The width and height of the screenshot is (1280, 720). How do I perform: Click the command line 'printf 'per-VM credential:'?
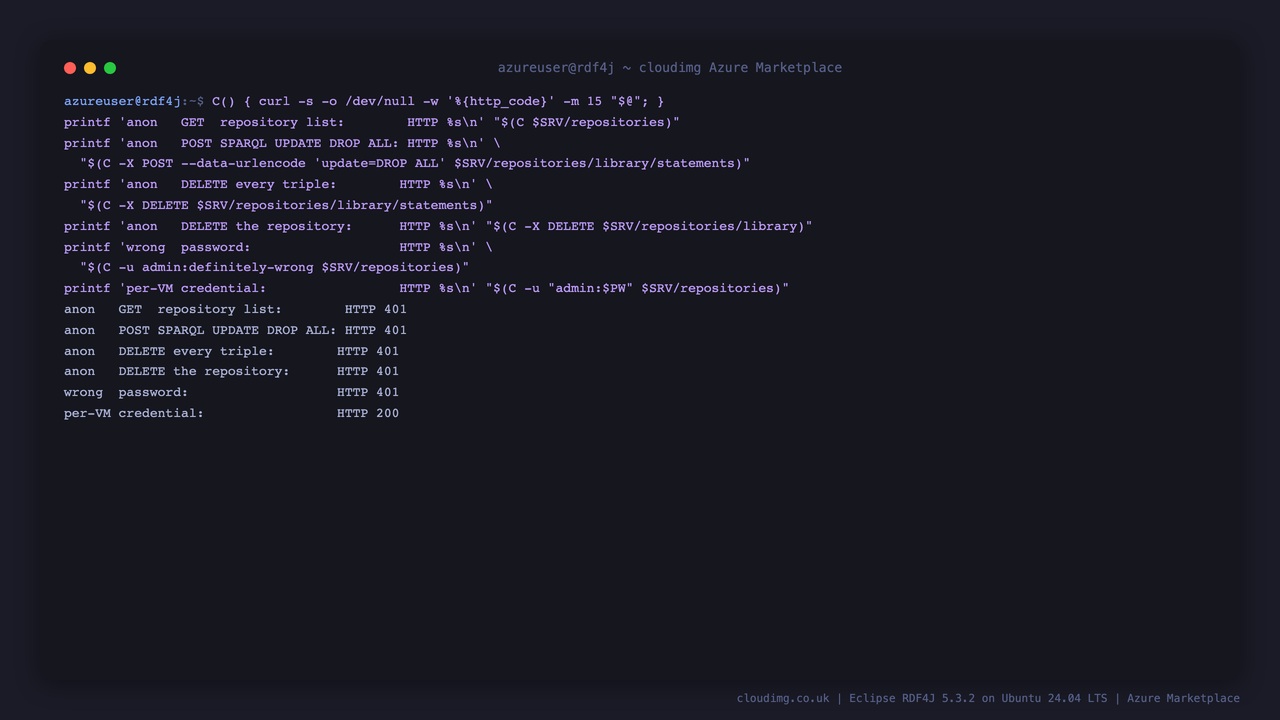(x=426, y=288)
